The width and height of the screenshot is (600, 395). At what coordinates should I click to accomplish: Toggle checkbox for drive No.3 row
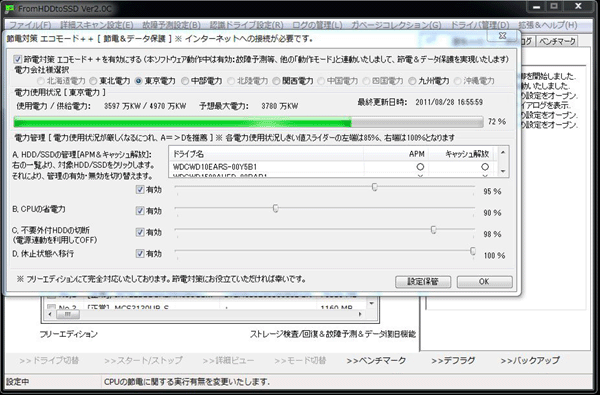pyautogui.click(x=51, y=306)
